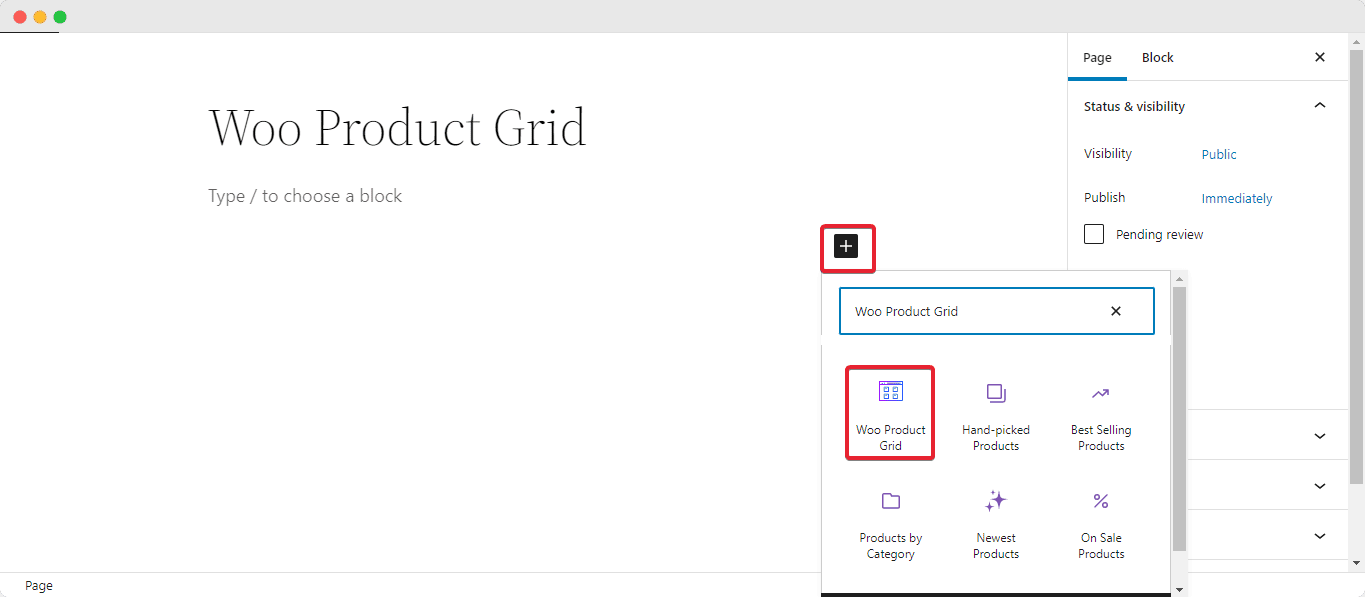
Task: Click the Visibility label in the sidebar
Action: coord(1108,154)
